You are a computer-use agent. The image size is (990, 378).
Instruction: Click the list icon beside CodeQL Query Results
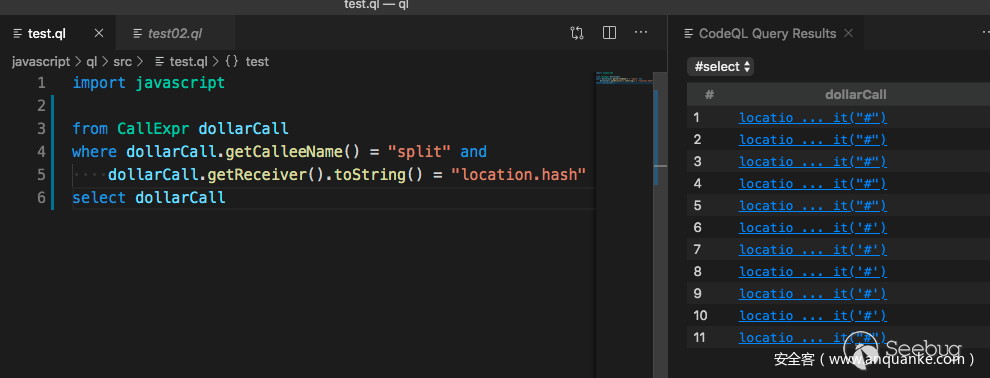click(x=689, y=33)
